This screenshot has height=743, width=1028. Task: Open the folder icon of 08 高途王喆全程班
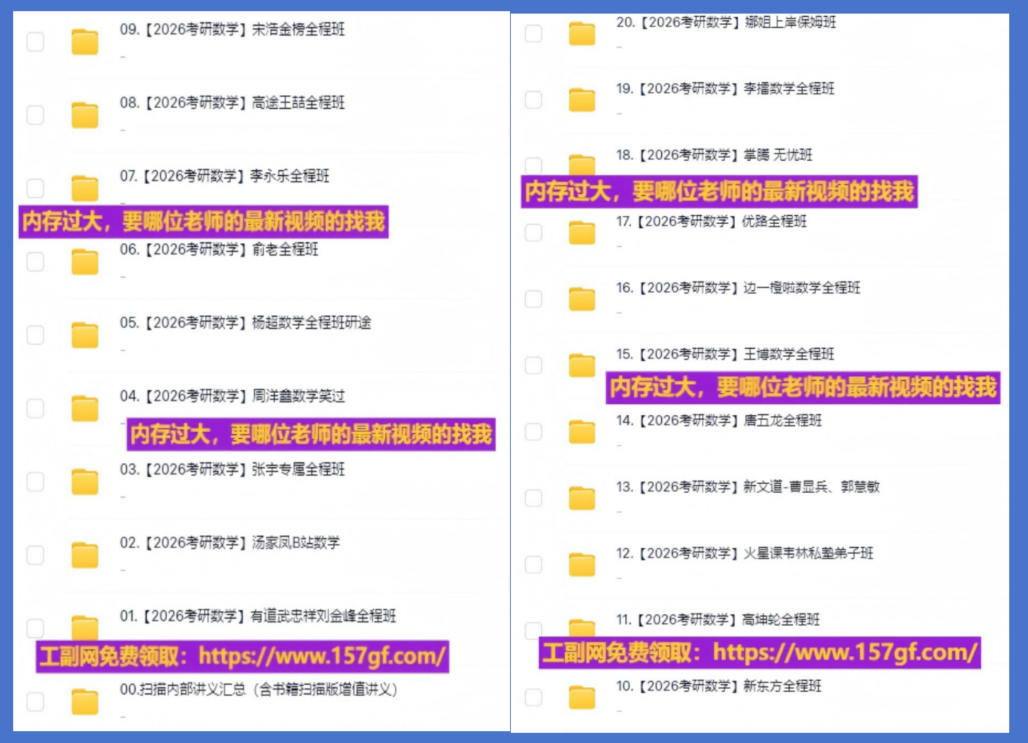click(85, 115)
